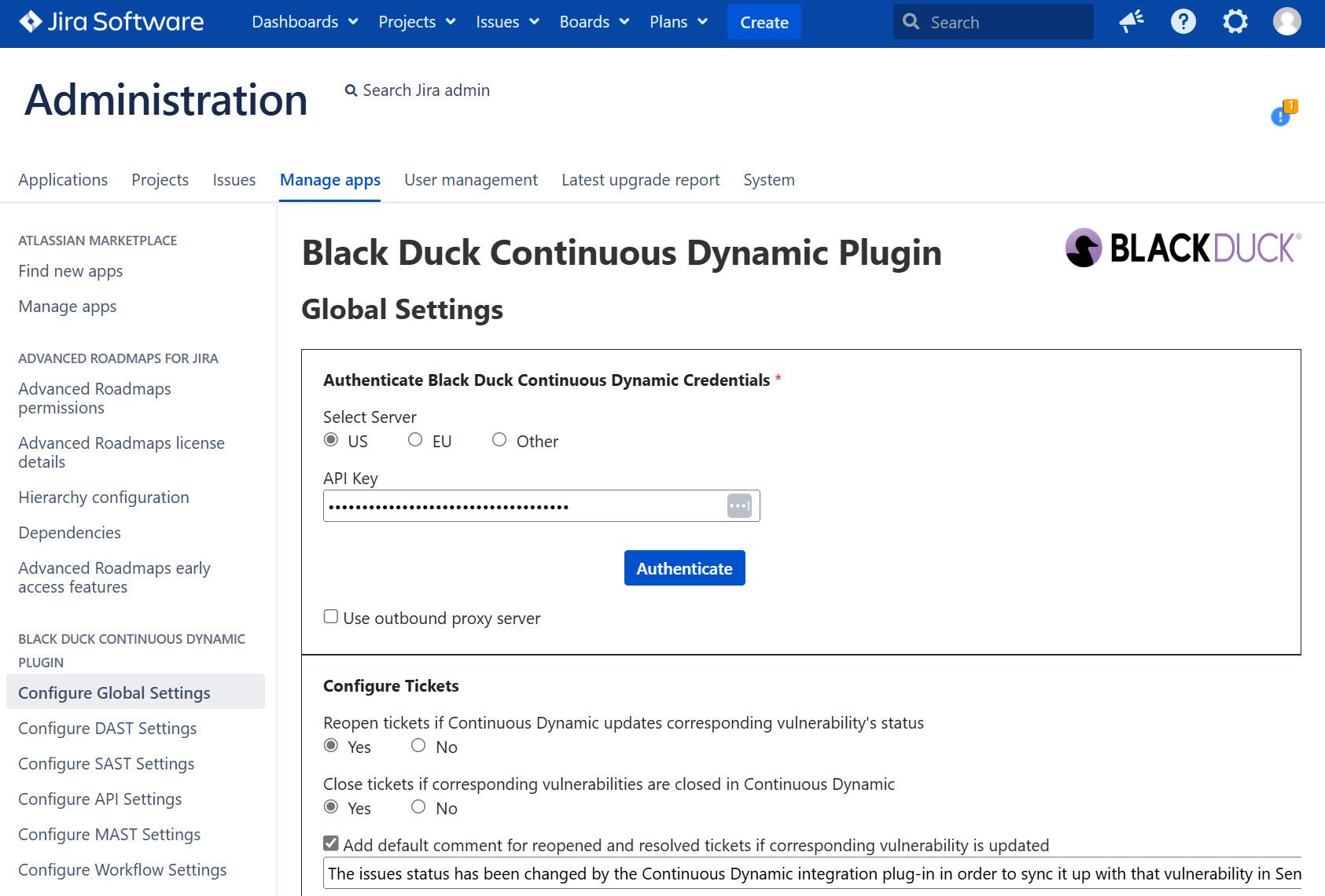Switch to the System admin tab
The height and width of the screenshot is (896, 1325).
pos(769,180)
